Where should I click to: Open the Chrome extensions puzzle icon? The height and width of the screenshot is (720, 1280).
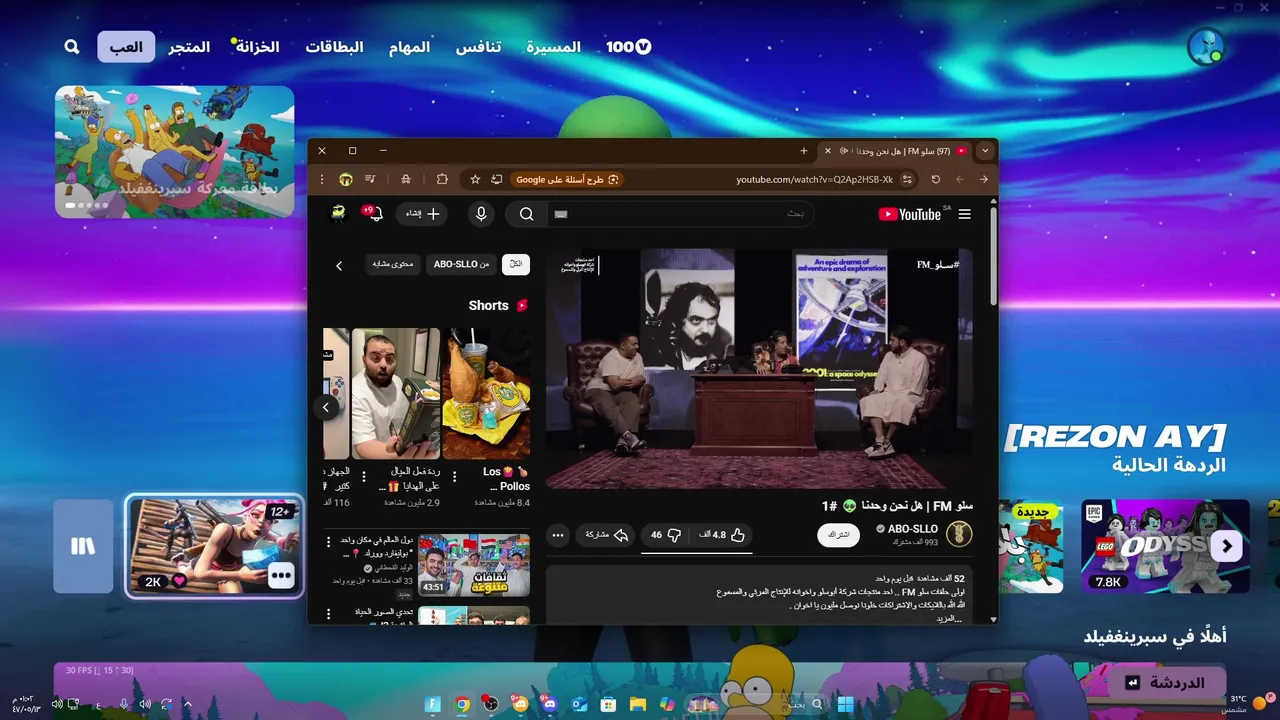pyautogui.click(x=442, y=179)
